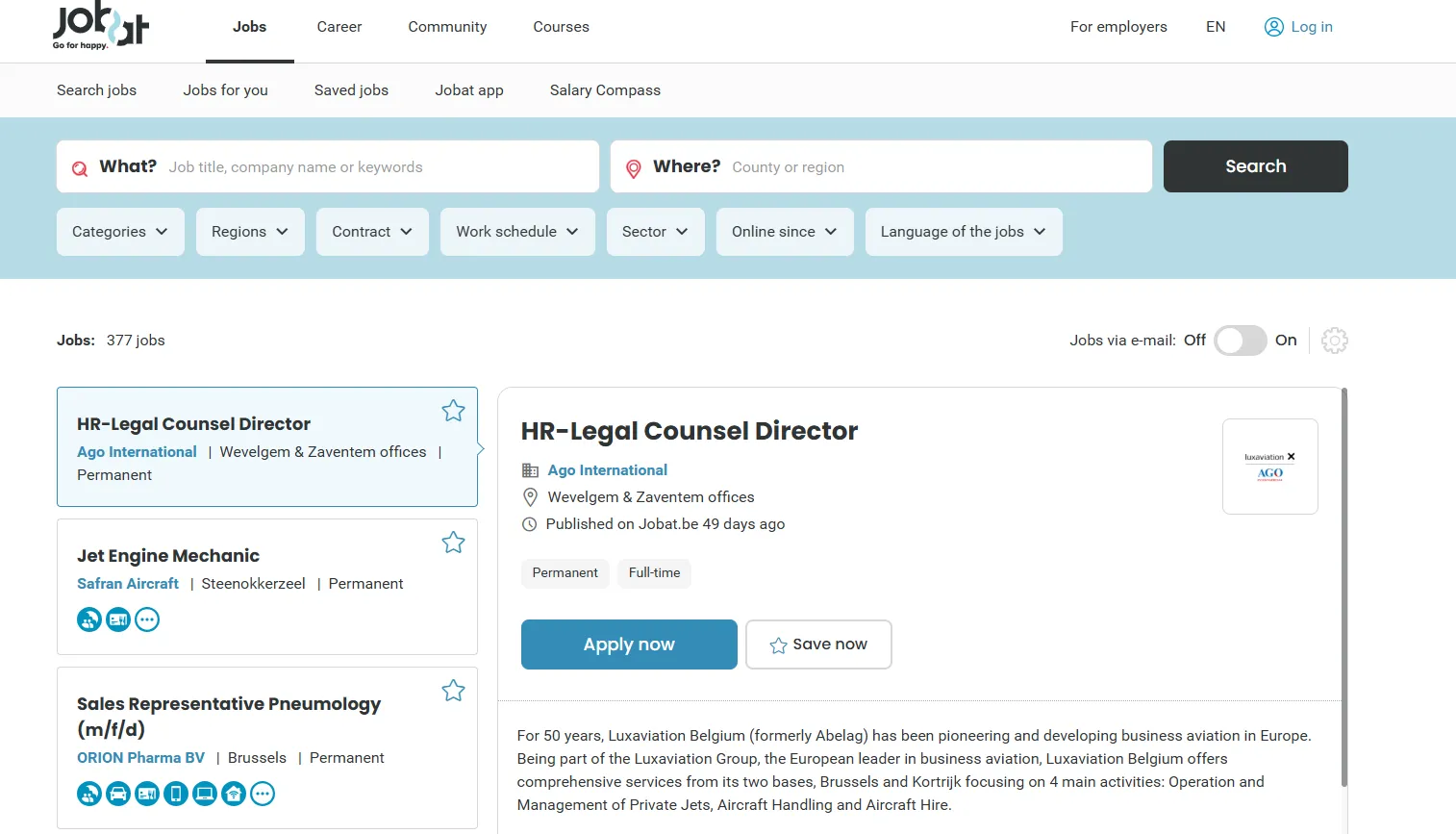
Task: Go to the Career tab
Action: (339, 27)
